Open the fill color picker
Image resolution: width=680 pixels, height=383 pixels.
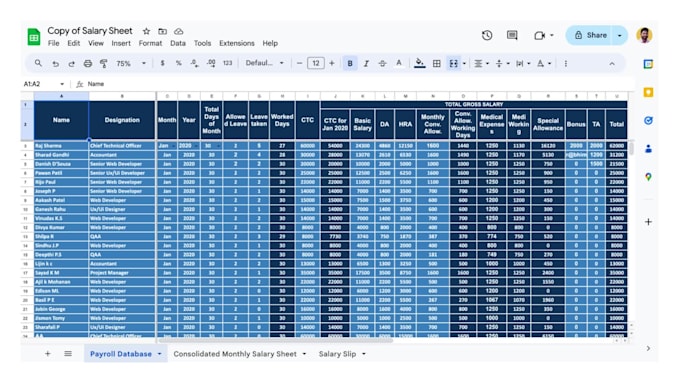pos(419,63)
